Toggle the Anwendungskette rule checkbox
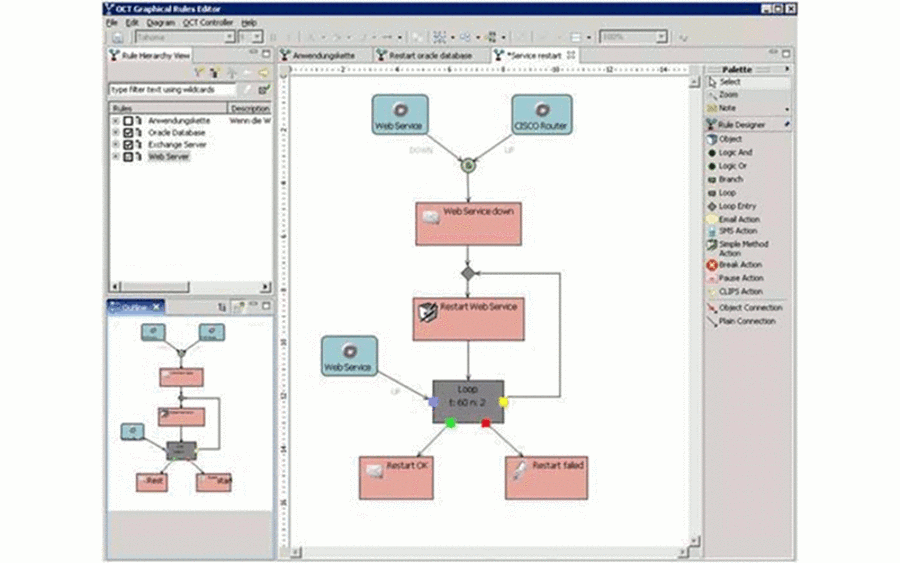Screen dimensions: 900x563 click(128, 121)
